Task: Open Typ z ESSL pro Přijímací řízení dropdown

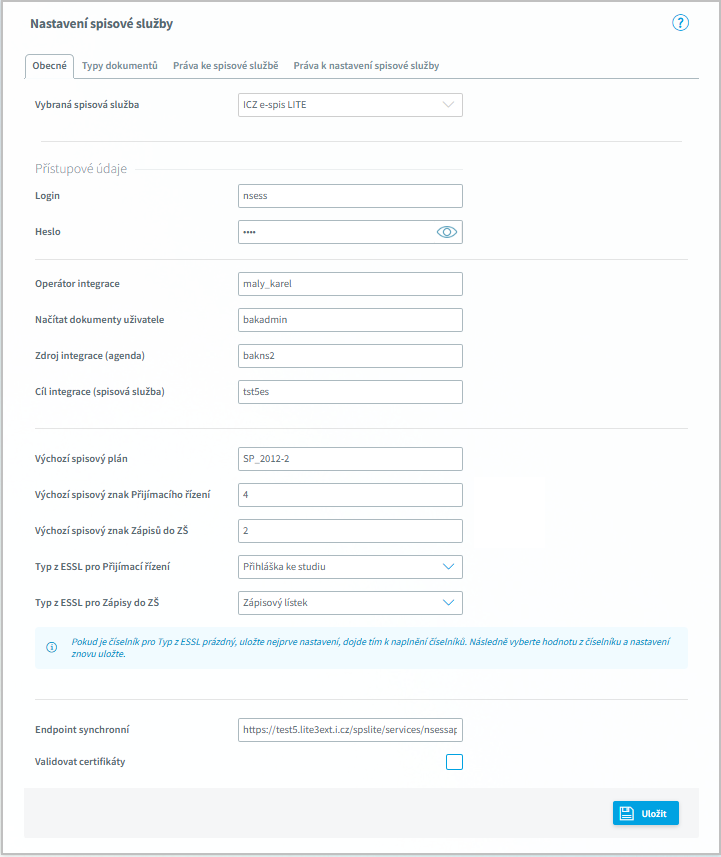Action: pyautogui.click(x=350, y=567)
